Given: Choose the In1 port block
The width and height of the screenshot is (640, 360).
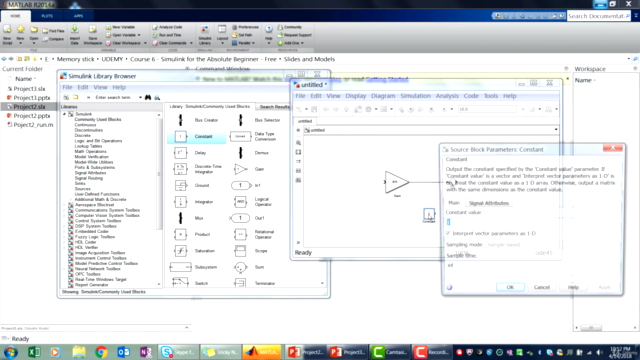Looking at the screenshot, I should coord(241,185).
